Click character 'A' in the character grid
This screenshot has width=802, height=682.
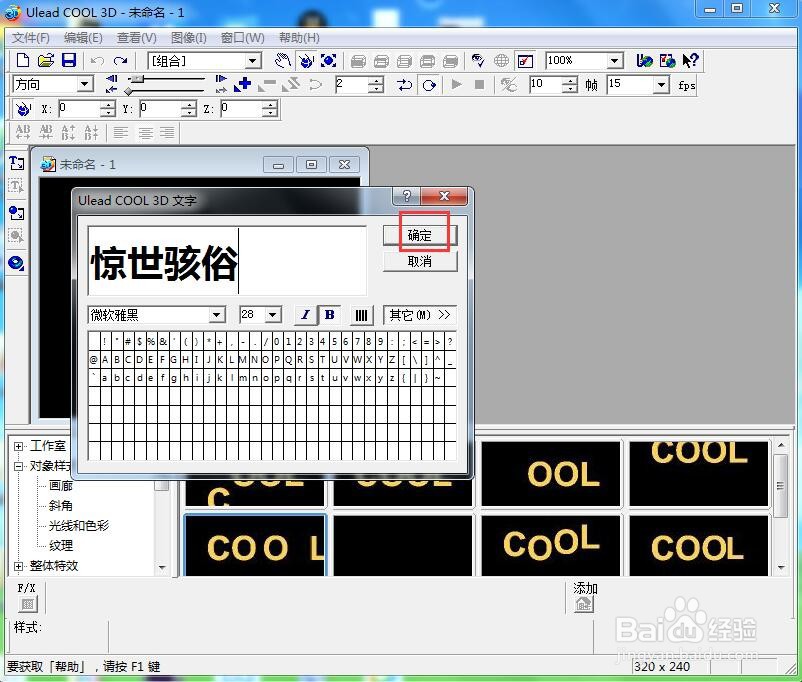click(105, 360)
